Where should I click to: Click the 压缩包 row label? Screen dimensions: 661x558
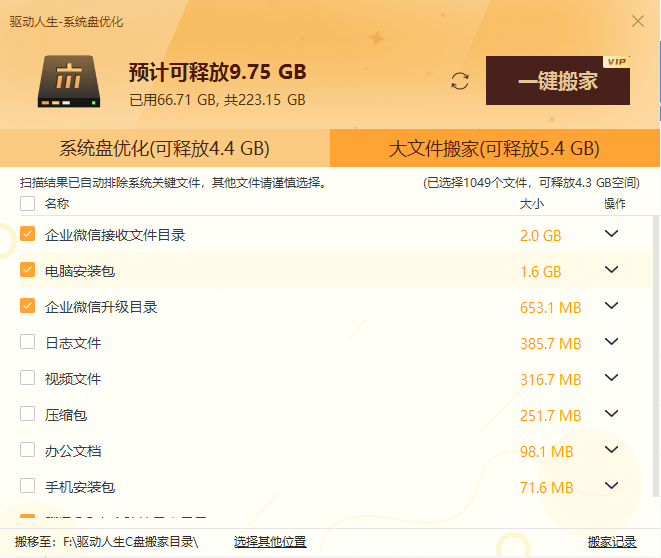pyautogui.click(x=66, y=415)
